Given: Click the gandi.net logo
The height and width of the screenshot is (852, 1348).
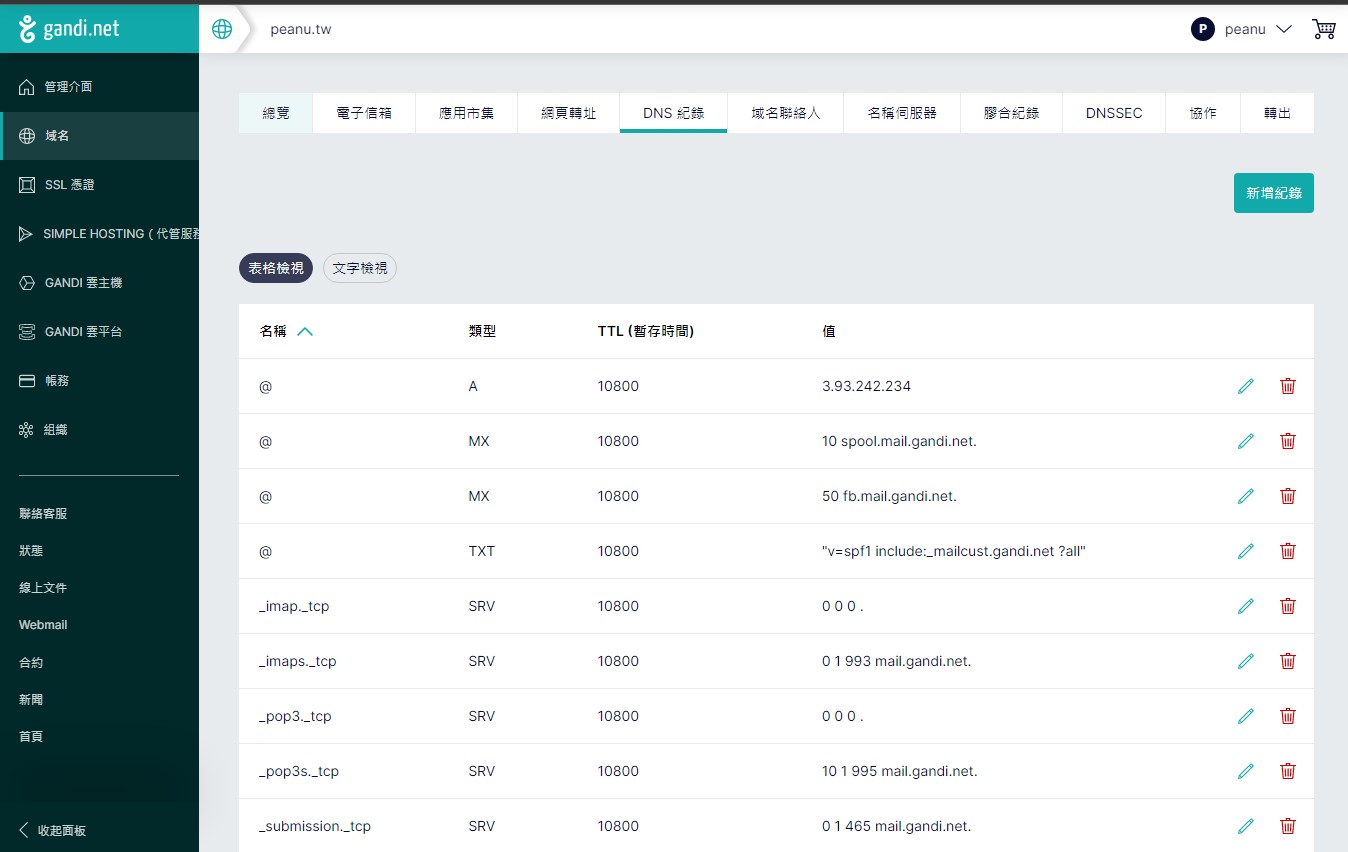Looking at the screenshot, I should 69,29.
